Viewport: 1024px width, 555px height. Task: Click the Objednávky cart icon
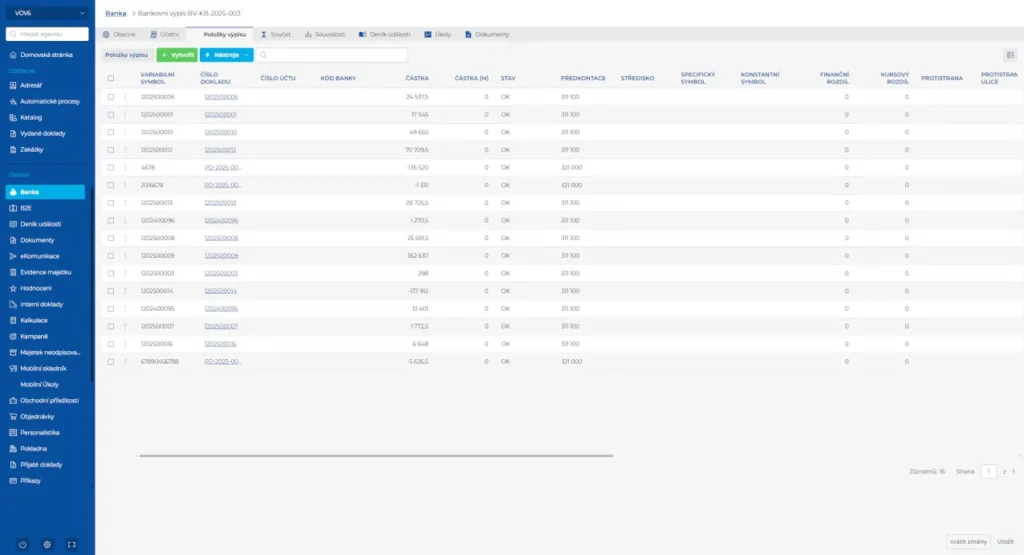click(12, 415)
